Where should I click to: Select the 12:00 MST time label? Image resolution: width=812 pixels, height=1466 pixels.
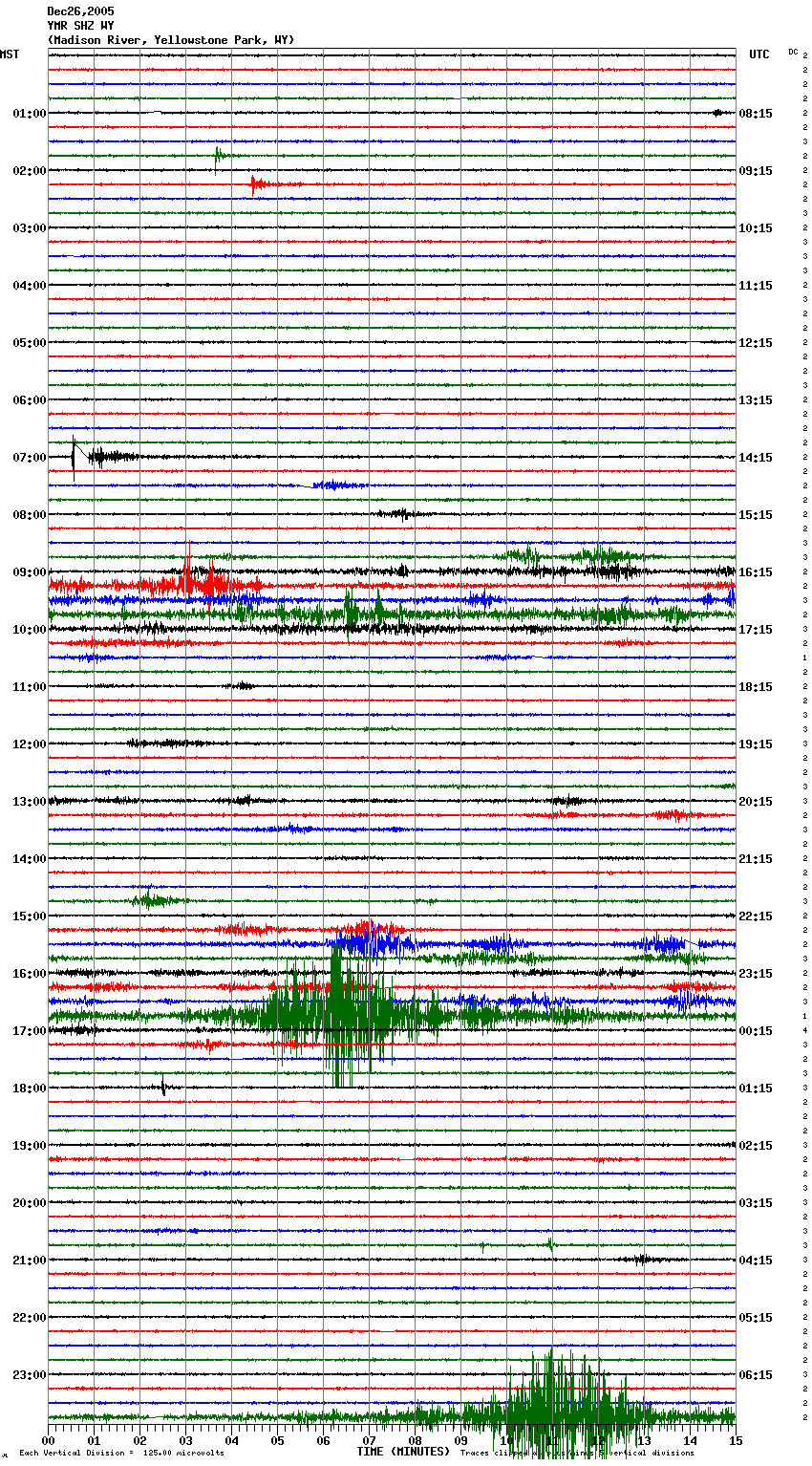point(30,744)
